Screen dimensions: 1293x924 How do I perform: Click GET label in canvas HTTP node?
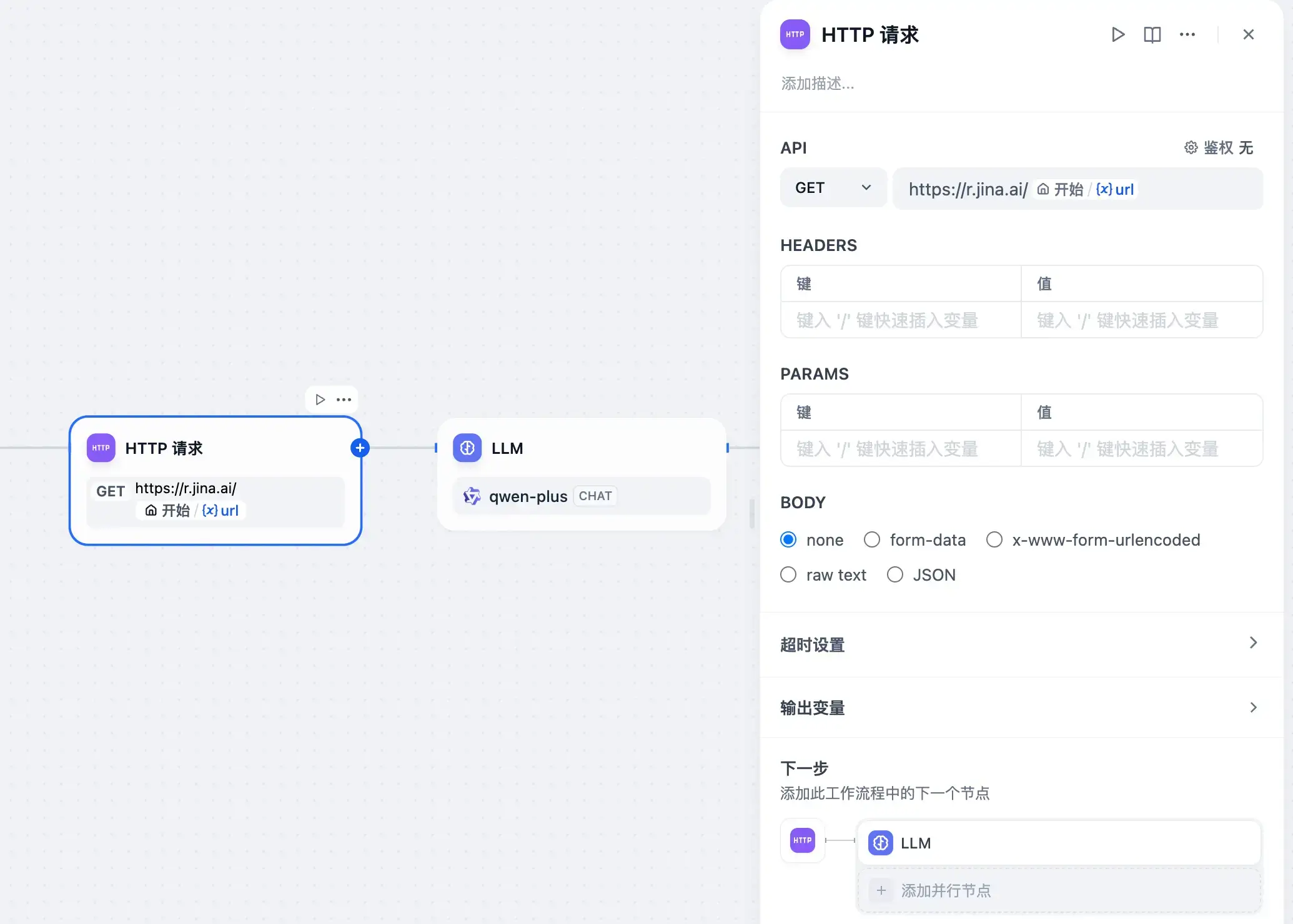coord(111,491)
